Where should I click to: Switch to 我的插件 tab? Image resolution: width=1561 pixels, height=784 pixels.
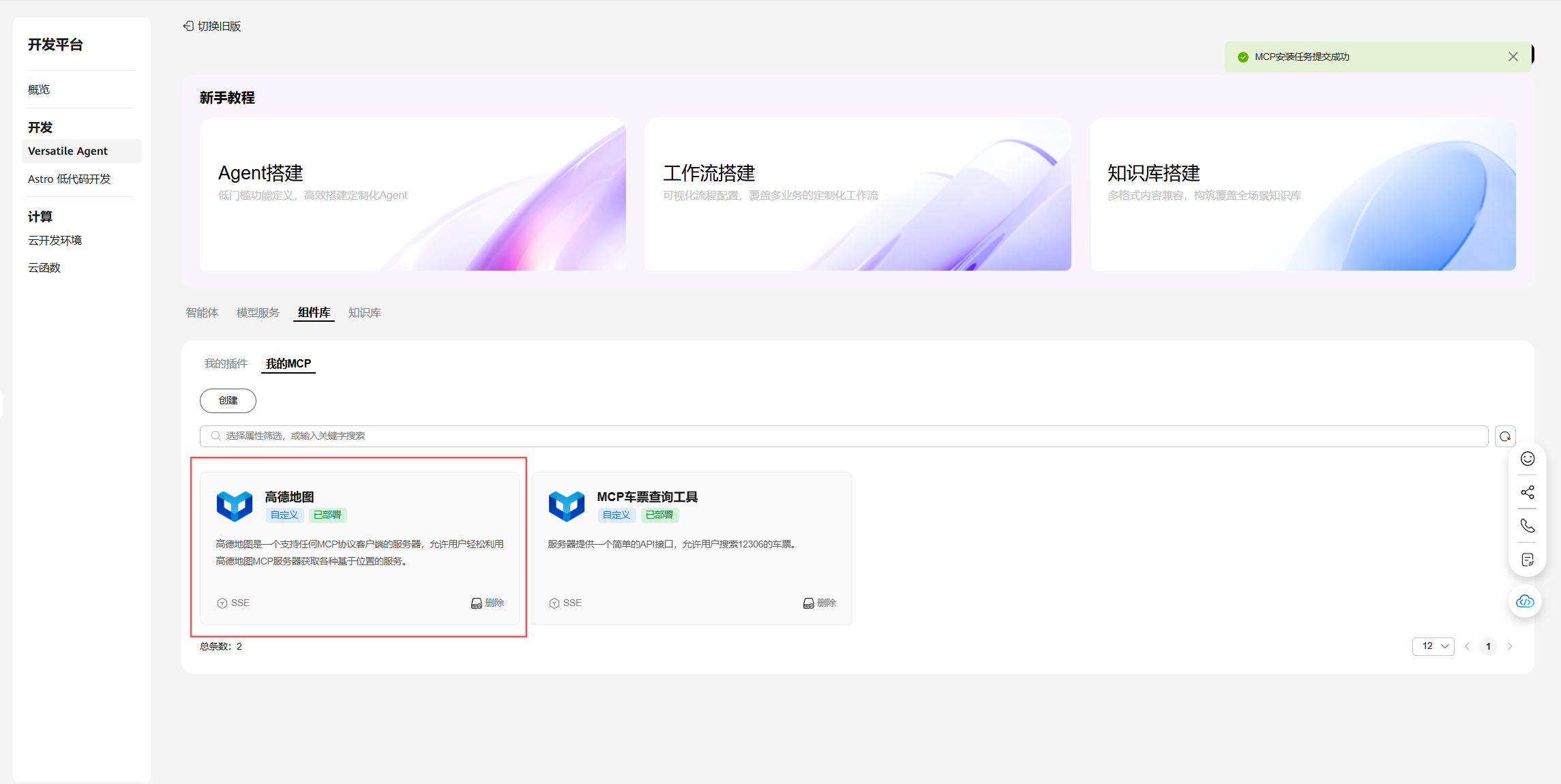coord(226,363)
